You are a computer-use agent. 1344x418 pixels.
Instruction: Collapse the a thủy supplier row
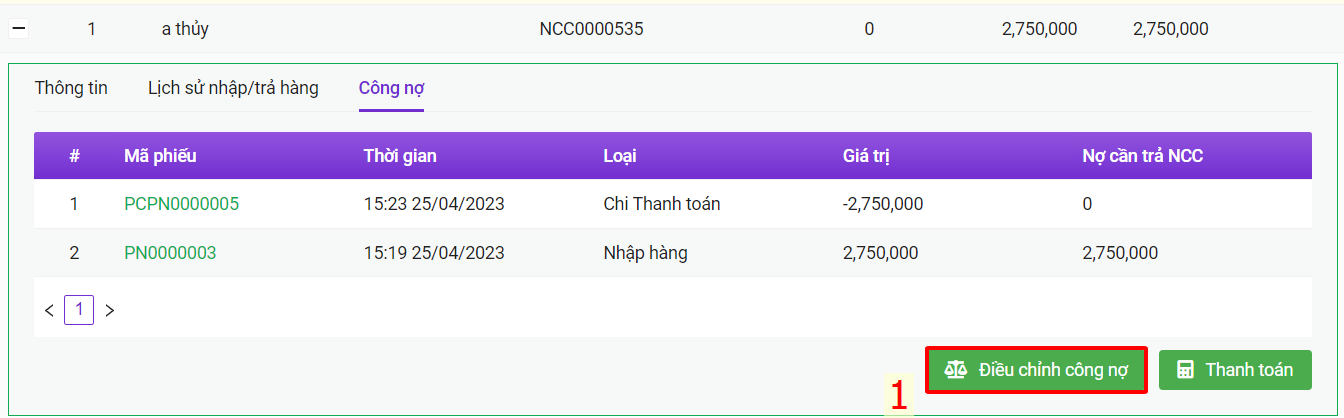[x=18, y=29]
